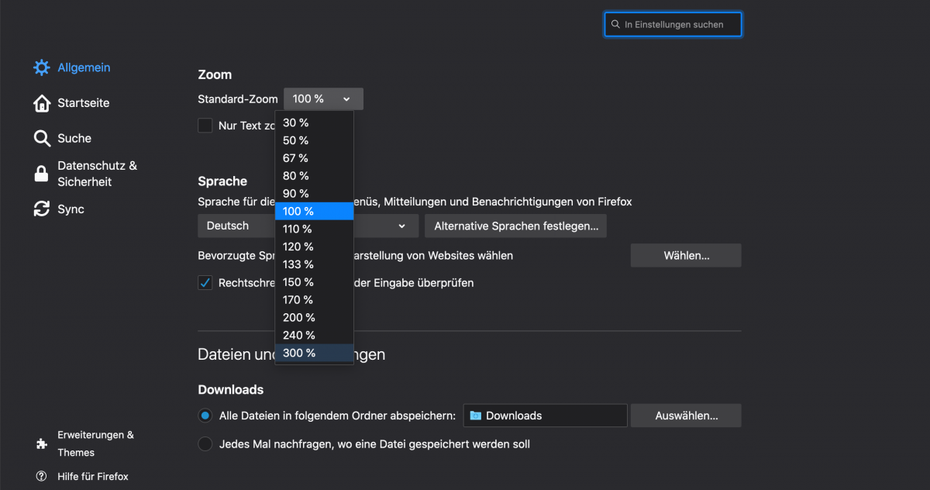Select the Jedes Mal nachfragen radio button
Image resolution: width=930 pixels, height=490 pixels.
click(205, 444)
